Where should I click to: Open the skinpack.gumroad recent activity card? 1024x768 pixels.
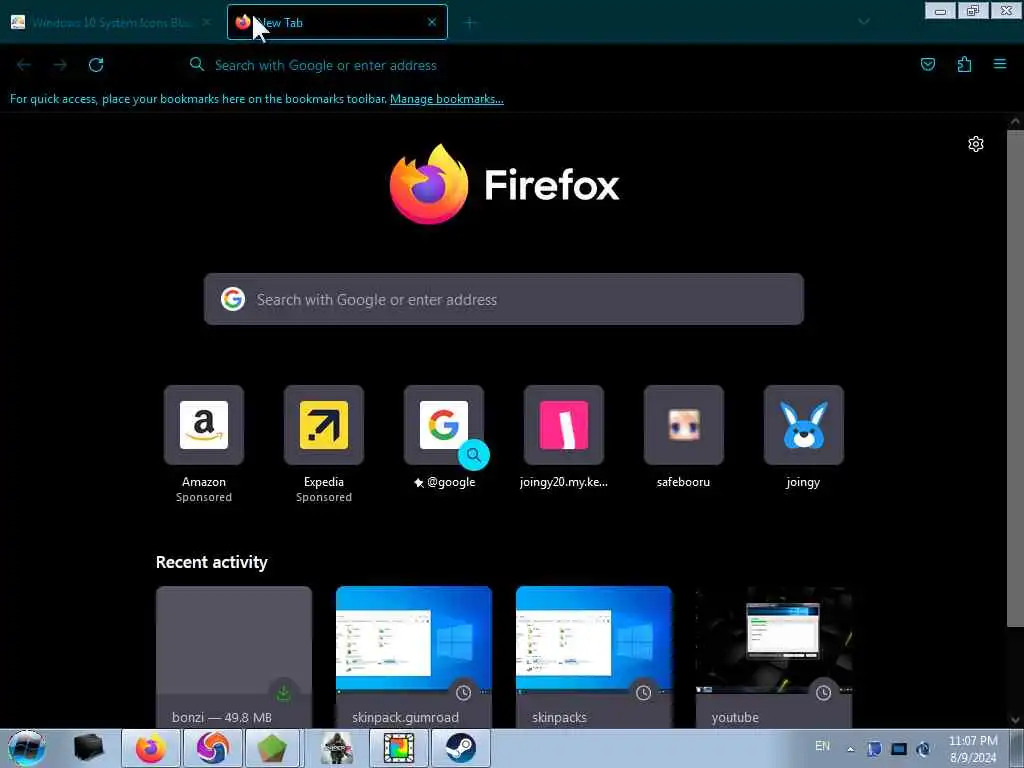pyautogui.click(x=414, y=656)
